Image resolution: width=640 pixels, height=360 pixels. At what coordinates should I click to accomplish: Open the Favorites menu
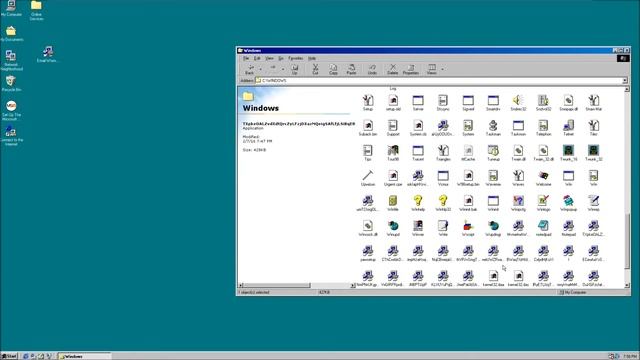click(x=296, y=58)
